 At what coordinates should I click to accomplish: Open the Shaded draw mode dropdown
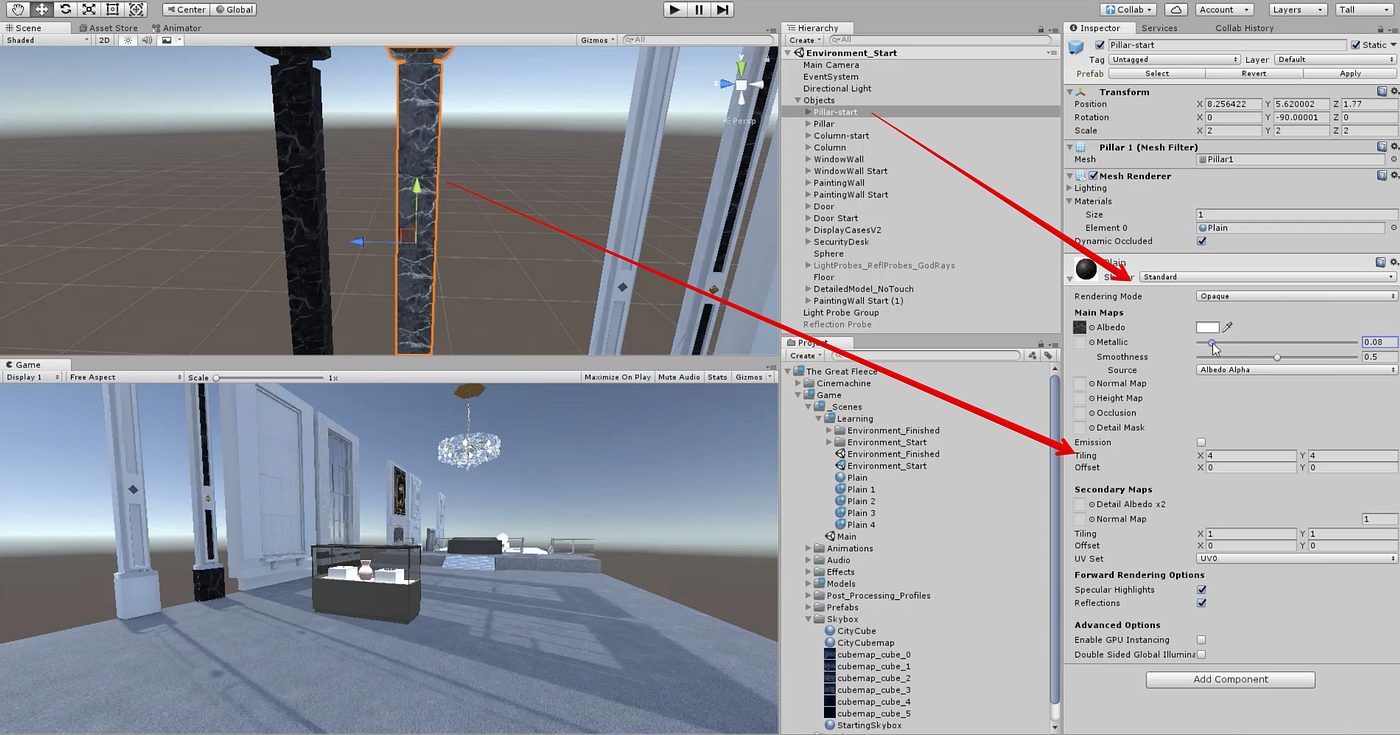(x=46, y=40)
